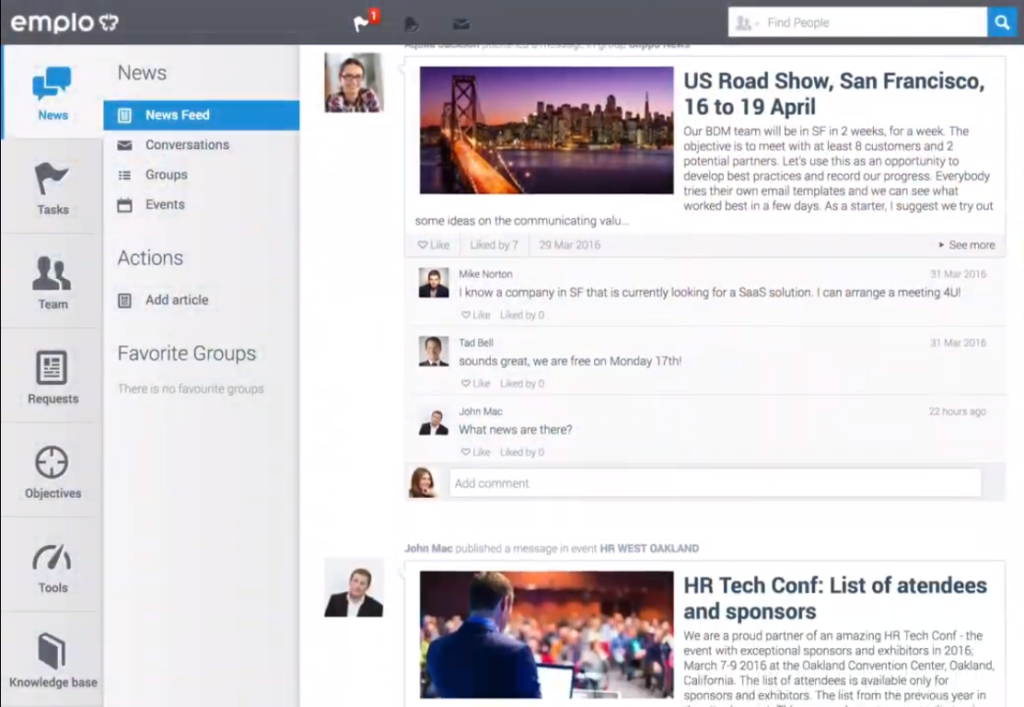This screenshot has height=707, width=1024.
Task: Open the Team section in the sidebar
Action: [x=52, y=282]
